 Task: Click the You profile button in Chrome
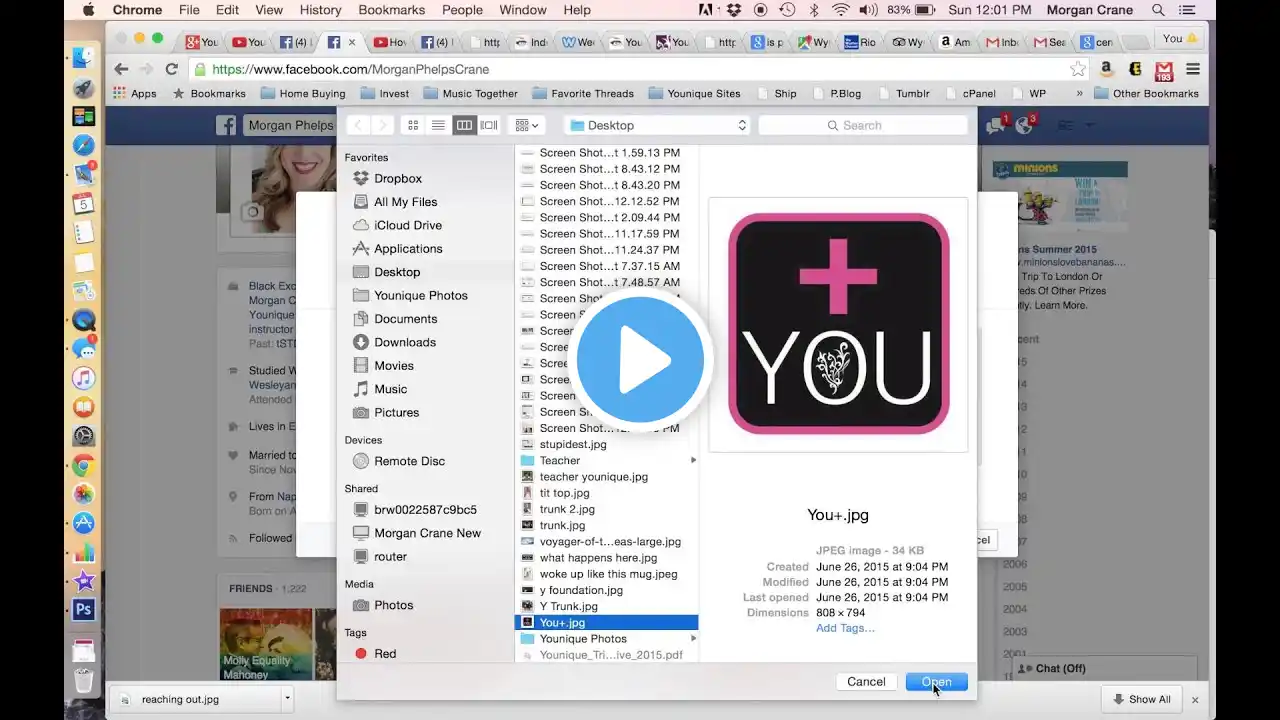[x=1181, y=39]
